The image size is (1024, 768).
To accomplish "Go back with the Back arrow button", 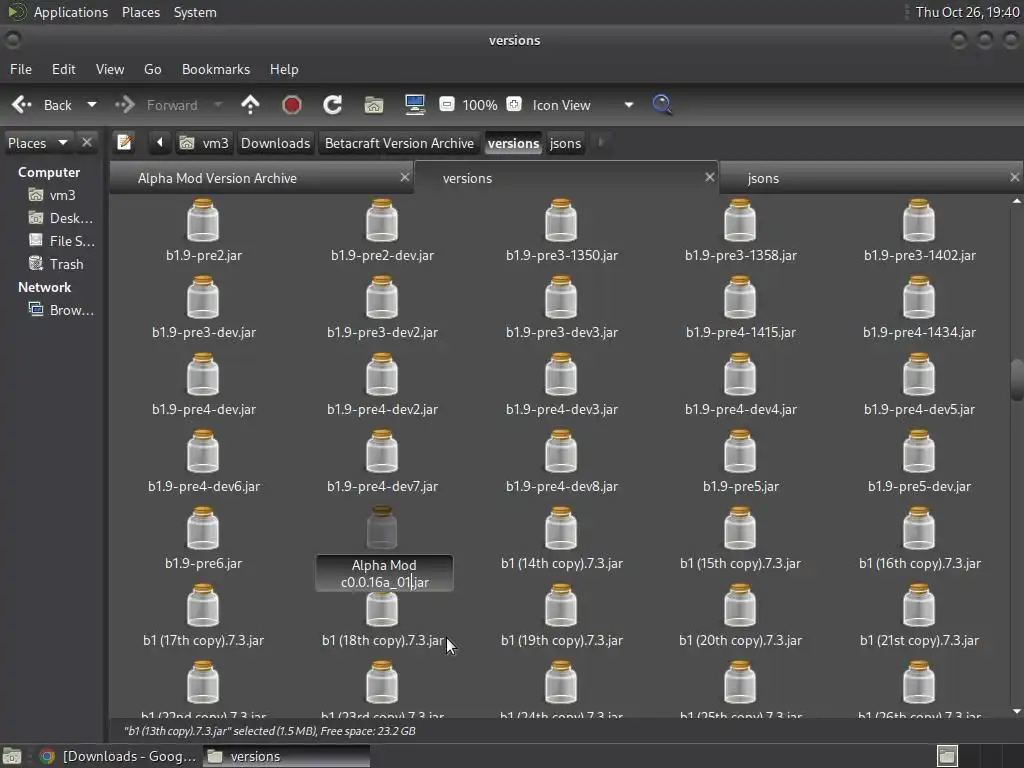I will coord(41,104).
